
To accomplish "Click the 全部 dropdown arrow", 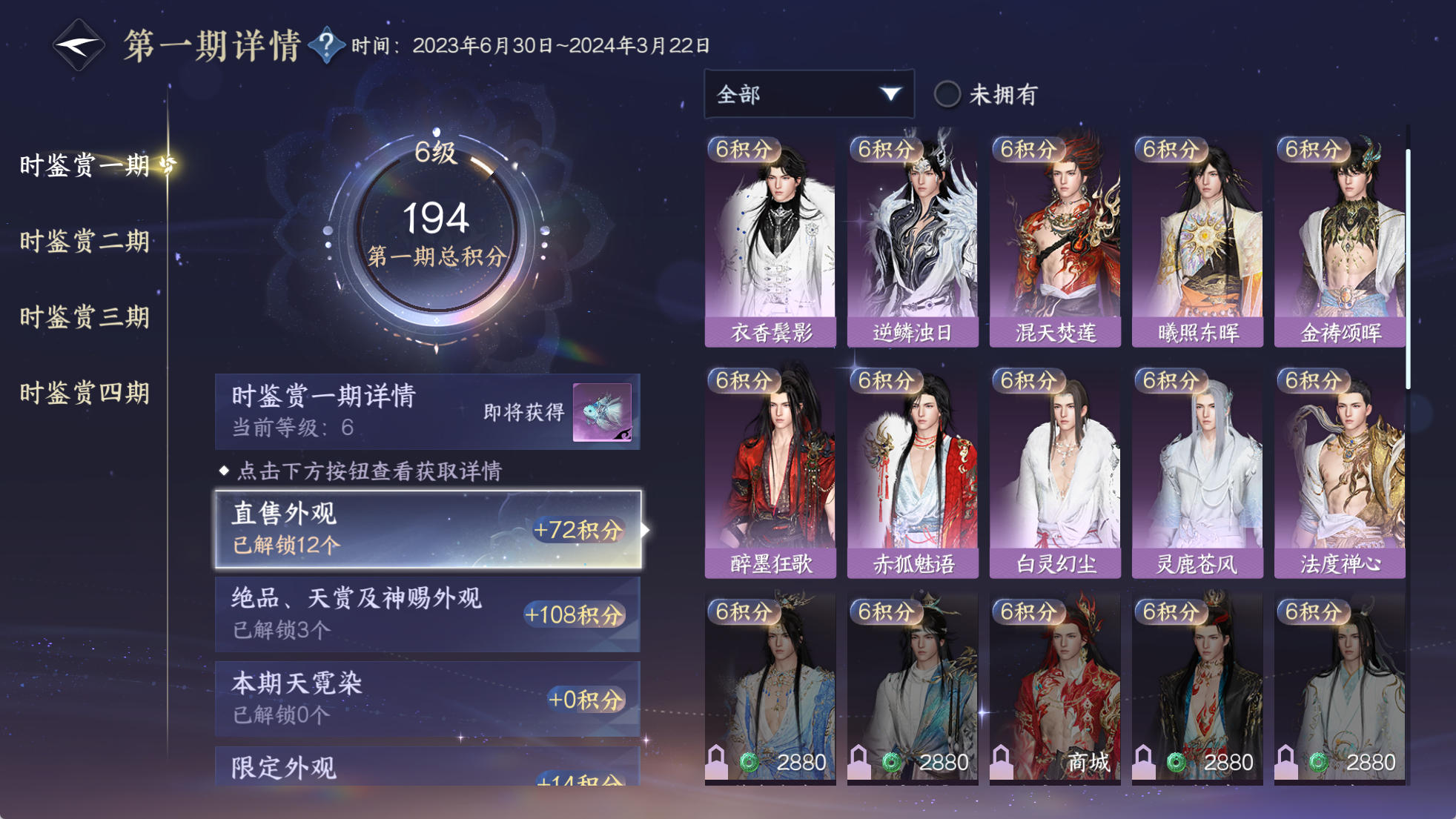I will click(x=890, y=94).
